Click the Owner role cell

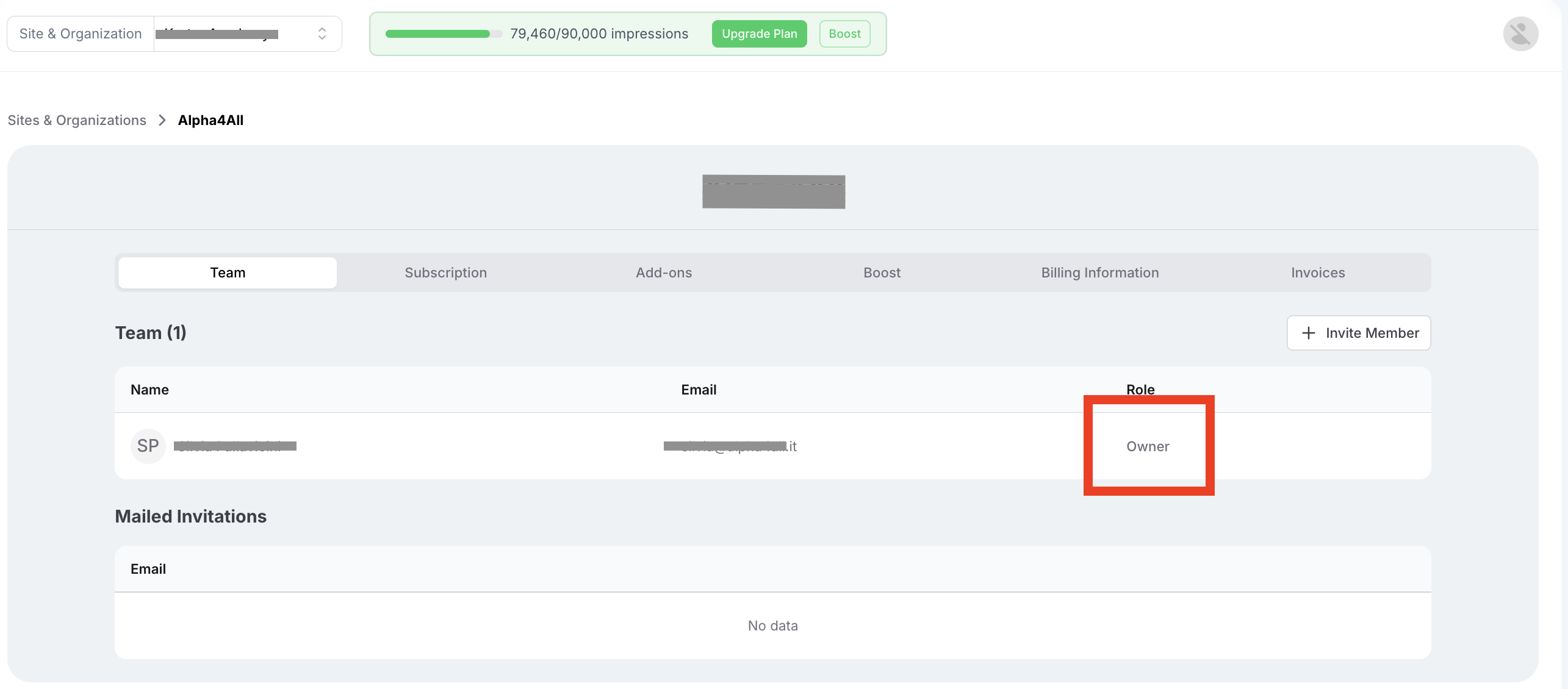1147,446
